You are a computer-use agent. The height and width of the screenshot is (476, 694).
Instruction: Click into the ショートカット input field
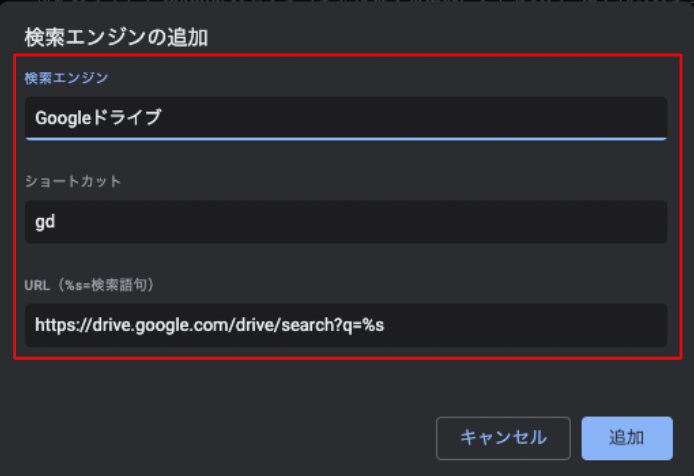[345, 222]
